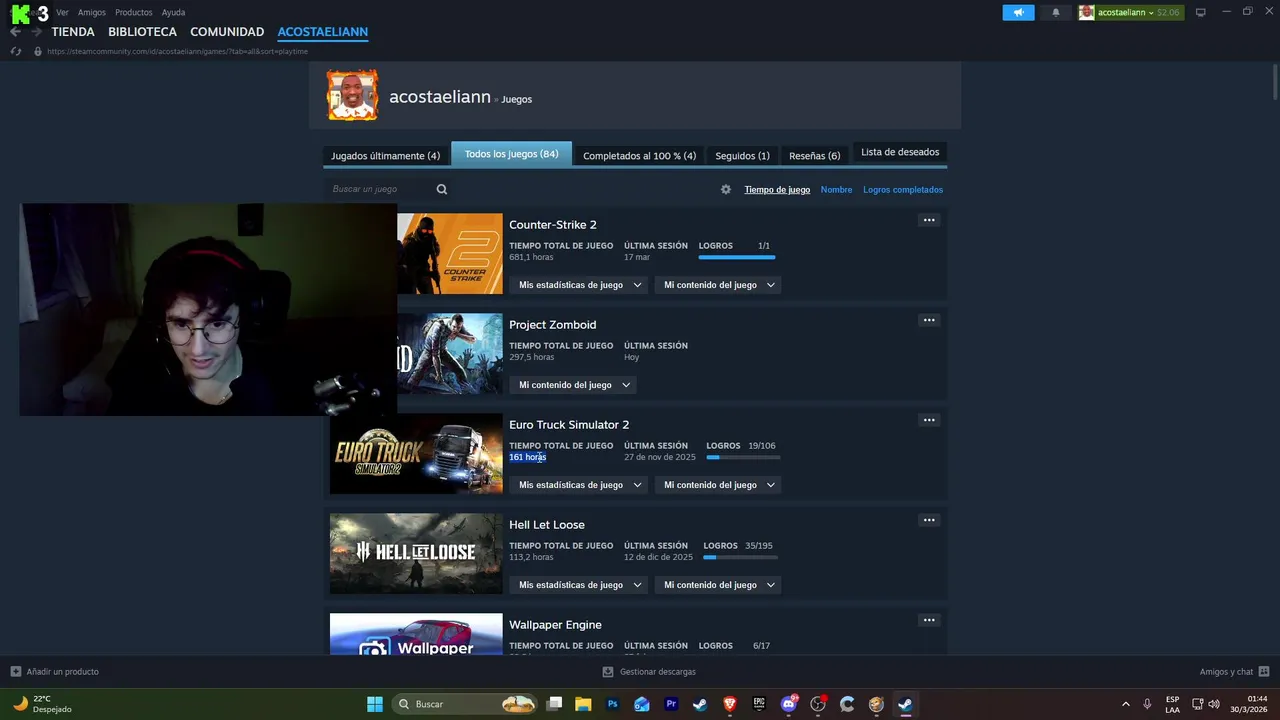Open File Explorer from the taskbar

(583, 704)
